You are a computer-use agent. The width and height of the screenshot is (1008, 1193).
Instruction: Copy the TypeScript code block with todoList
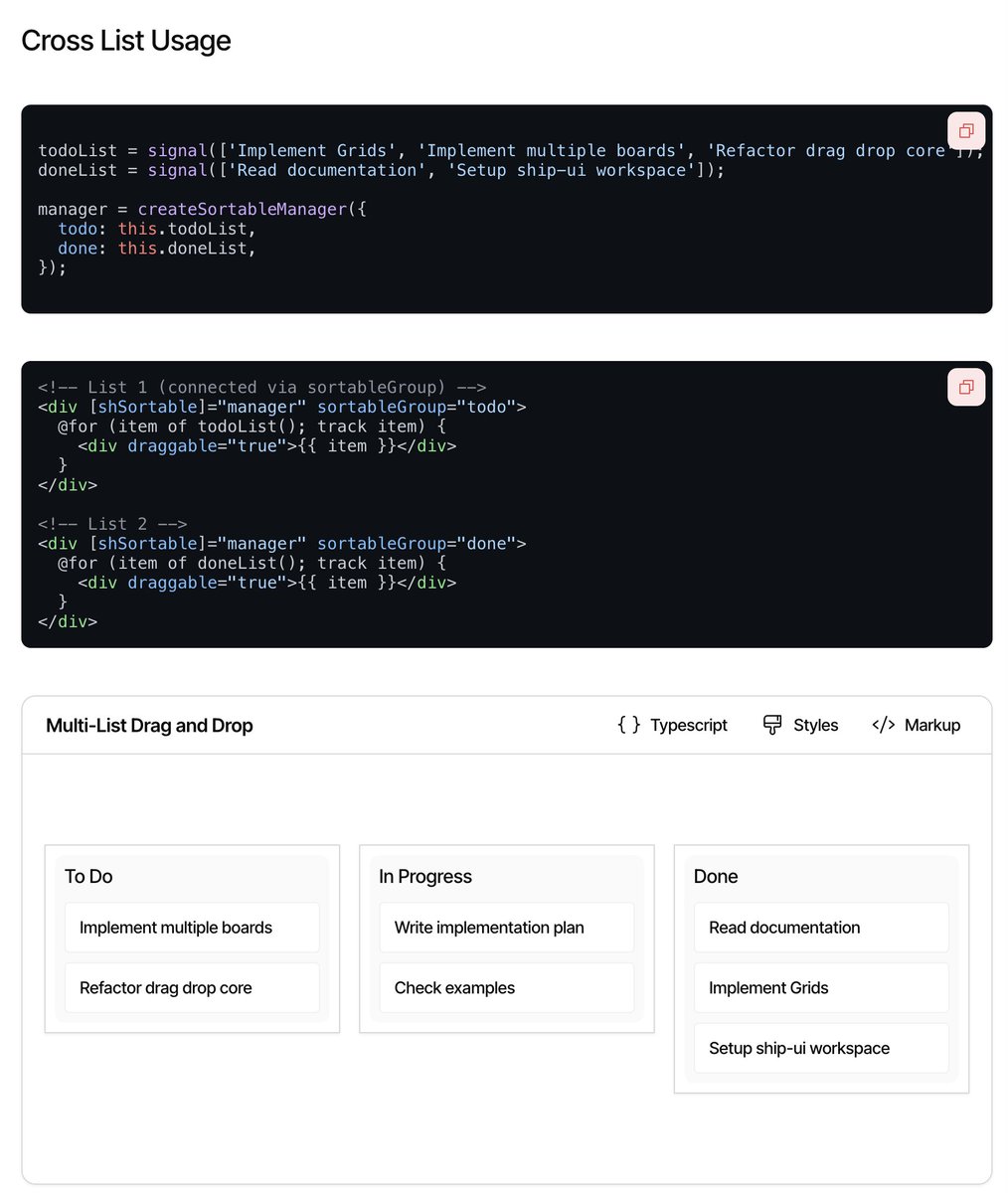tap(966, 130)
